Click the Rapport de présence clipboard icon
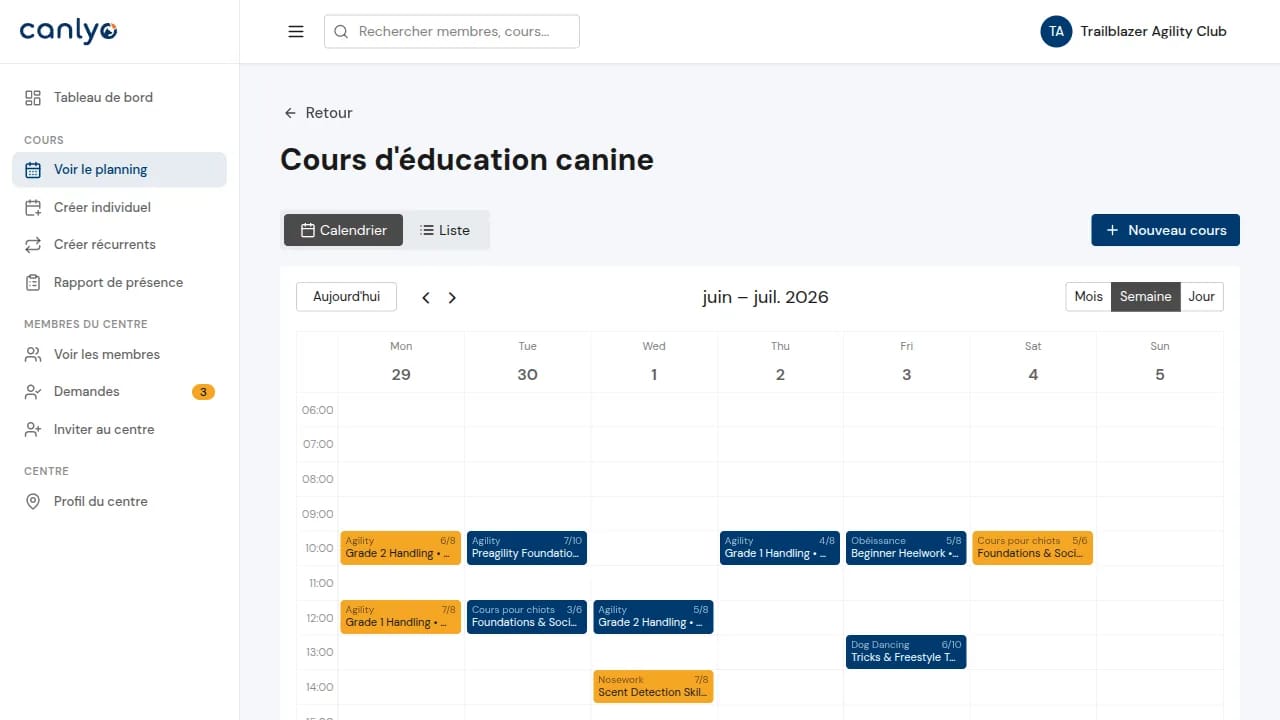Viewport: 1280px width, 720px height. 33,282
